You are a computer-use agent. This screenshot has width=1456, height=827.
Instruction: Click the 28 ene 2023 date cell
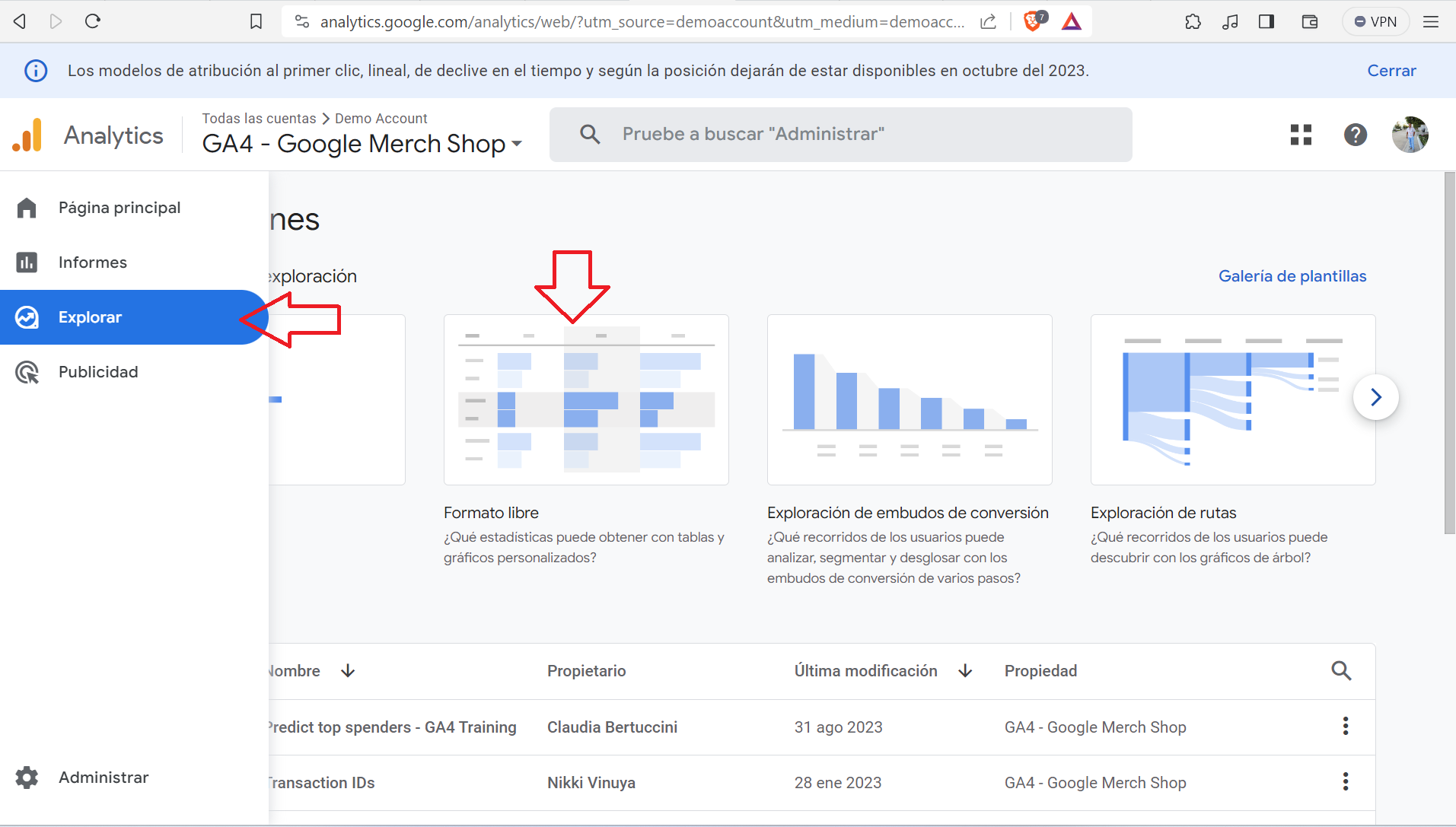837,783
